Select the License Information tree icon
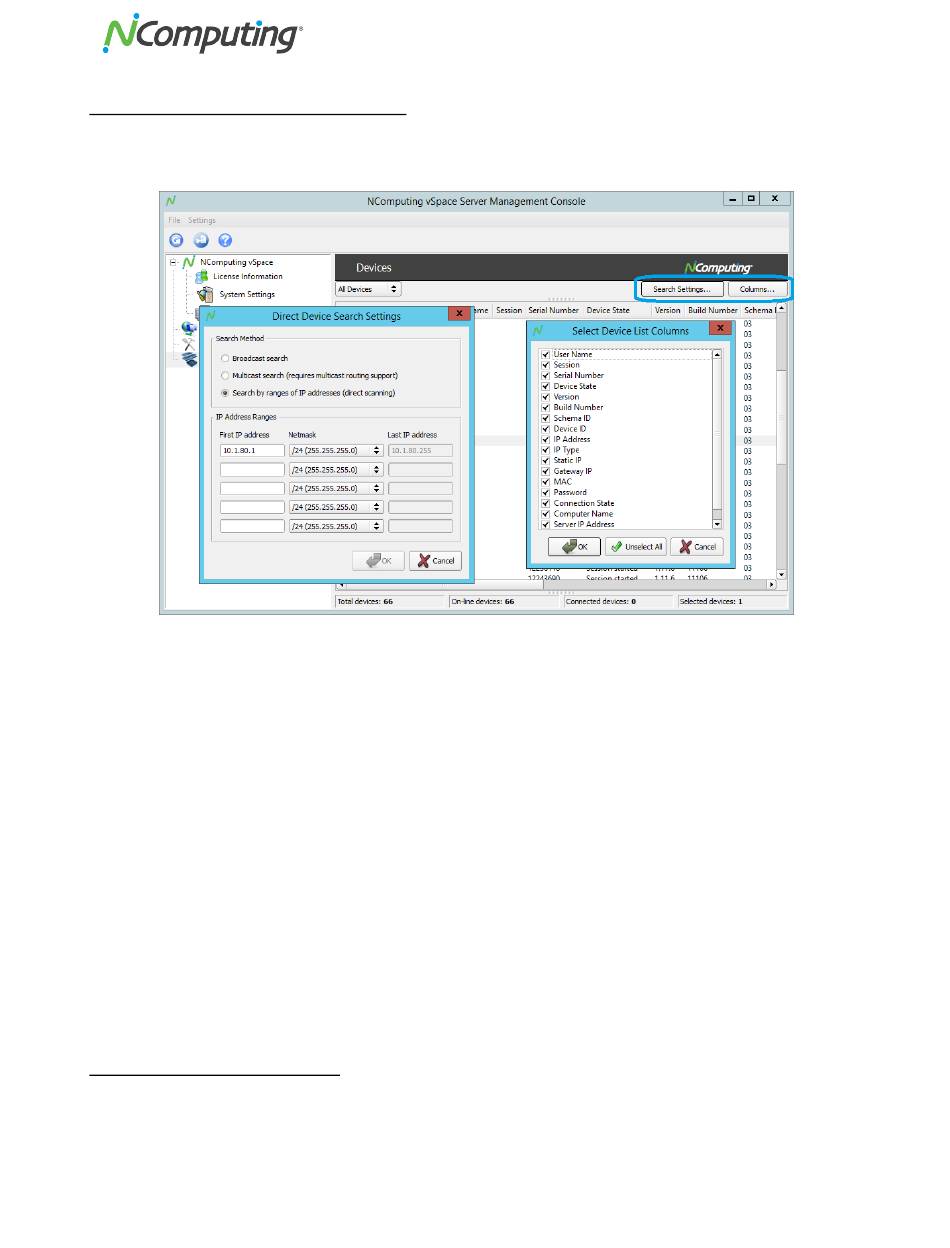 [202, 276]
